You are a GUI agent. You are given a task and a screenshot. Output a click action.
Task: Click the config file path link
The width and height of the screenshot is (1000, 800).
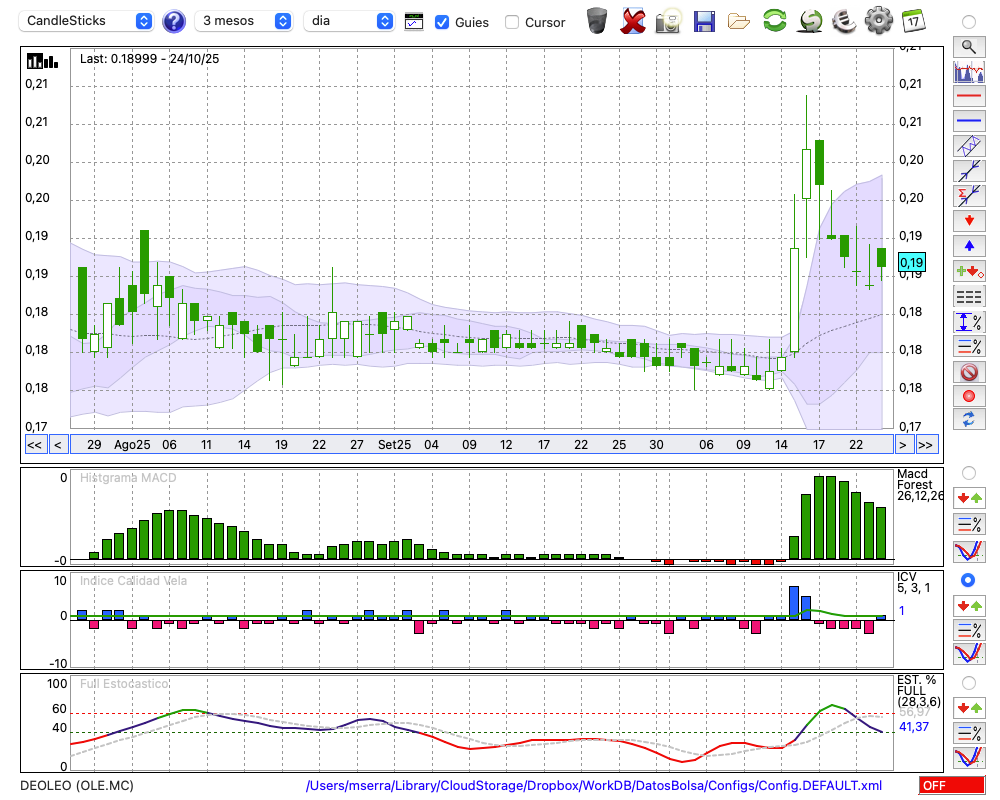coord(594,786)
